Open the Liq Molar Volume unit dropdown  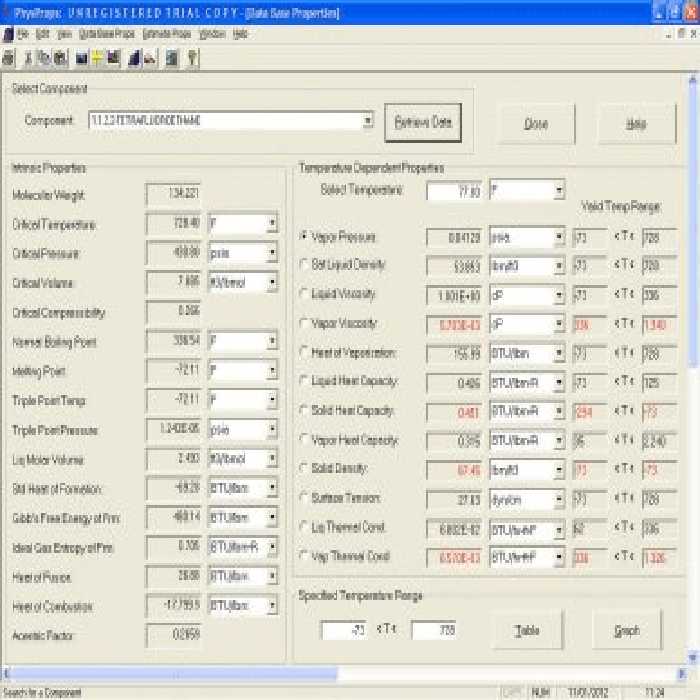(272, 458)
